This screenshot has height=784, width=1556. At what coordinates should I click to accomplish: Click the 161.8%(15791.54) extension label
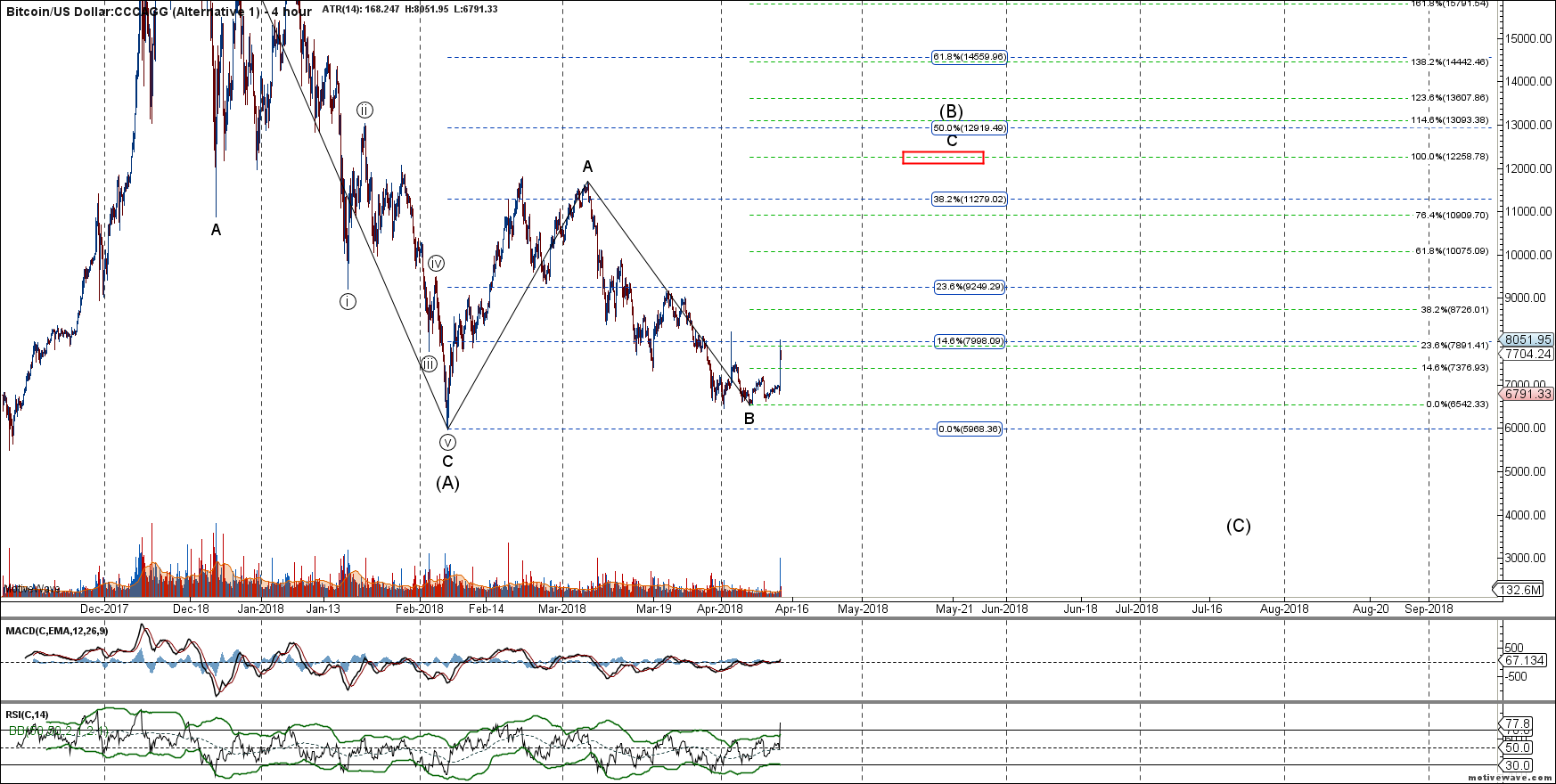[x=1450, y=4]
